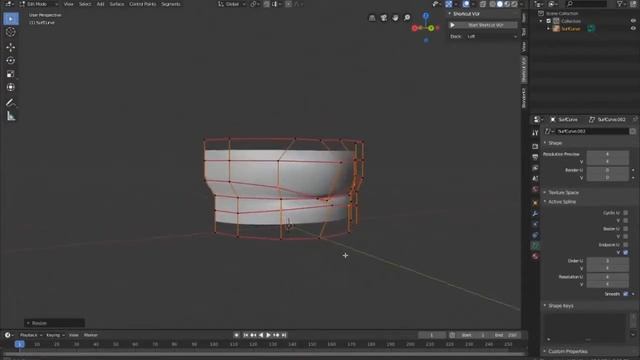Image resolution: width=640 pixels, height=360 pixels.
Task: Open the World properties tab
Action: coord(535,189)
